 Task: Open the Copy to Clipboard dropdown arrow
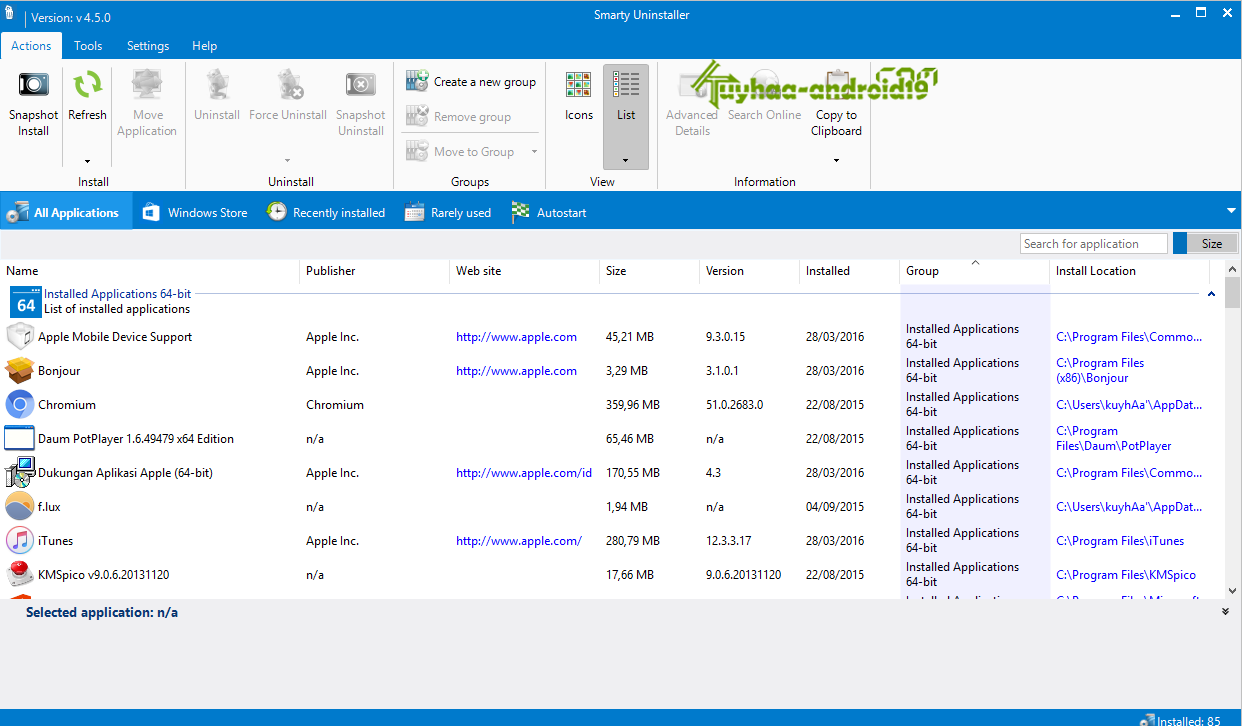point(836,161)
